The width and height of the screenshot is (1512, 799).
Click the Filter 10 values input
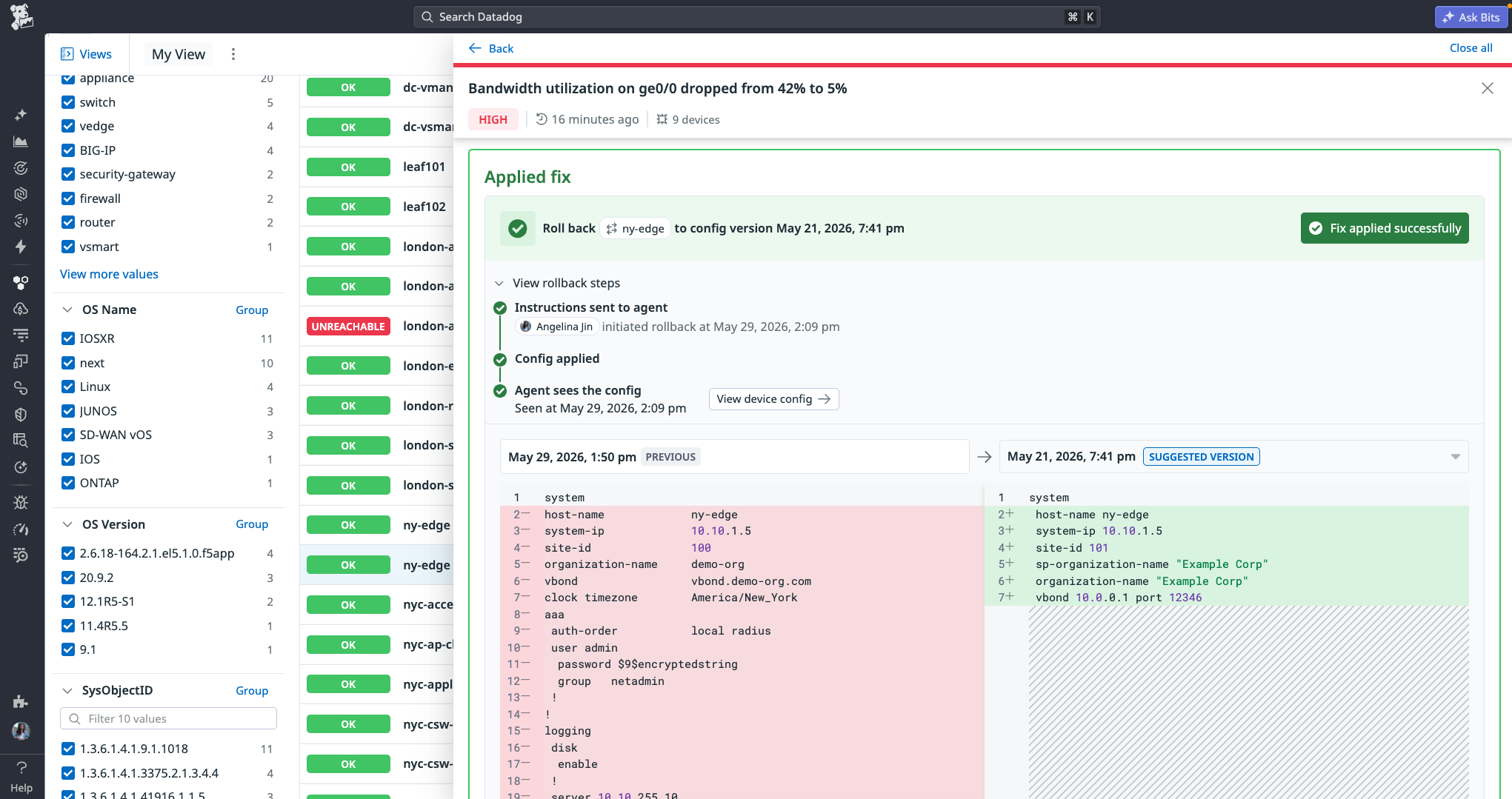168,718
